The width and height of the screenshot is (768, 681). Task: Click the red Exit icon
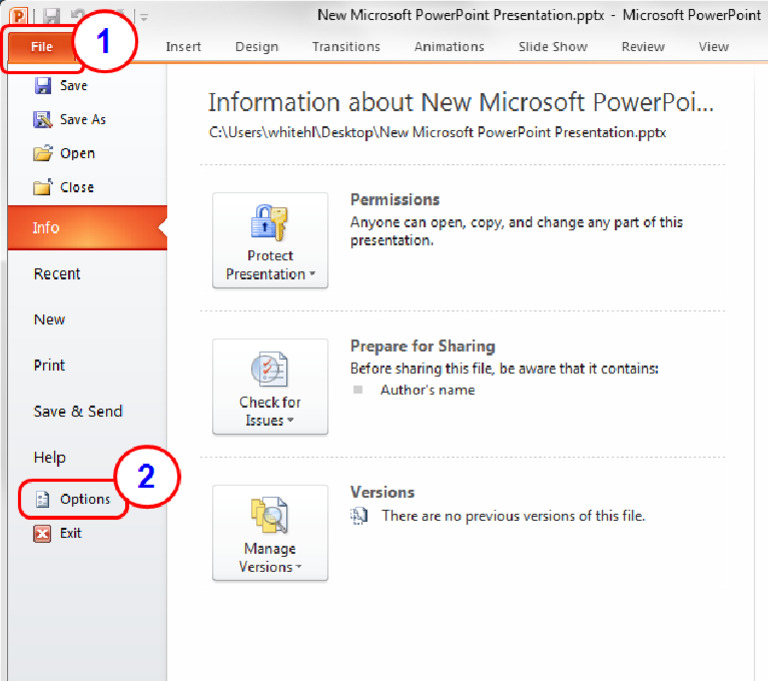pos(42,533)
